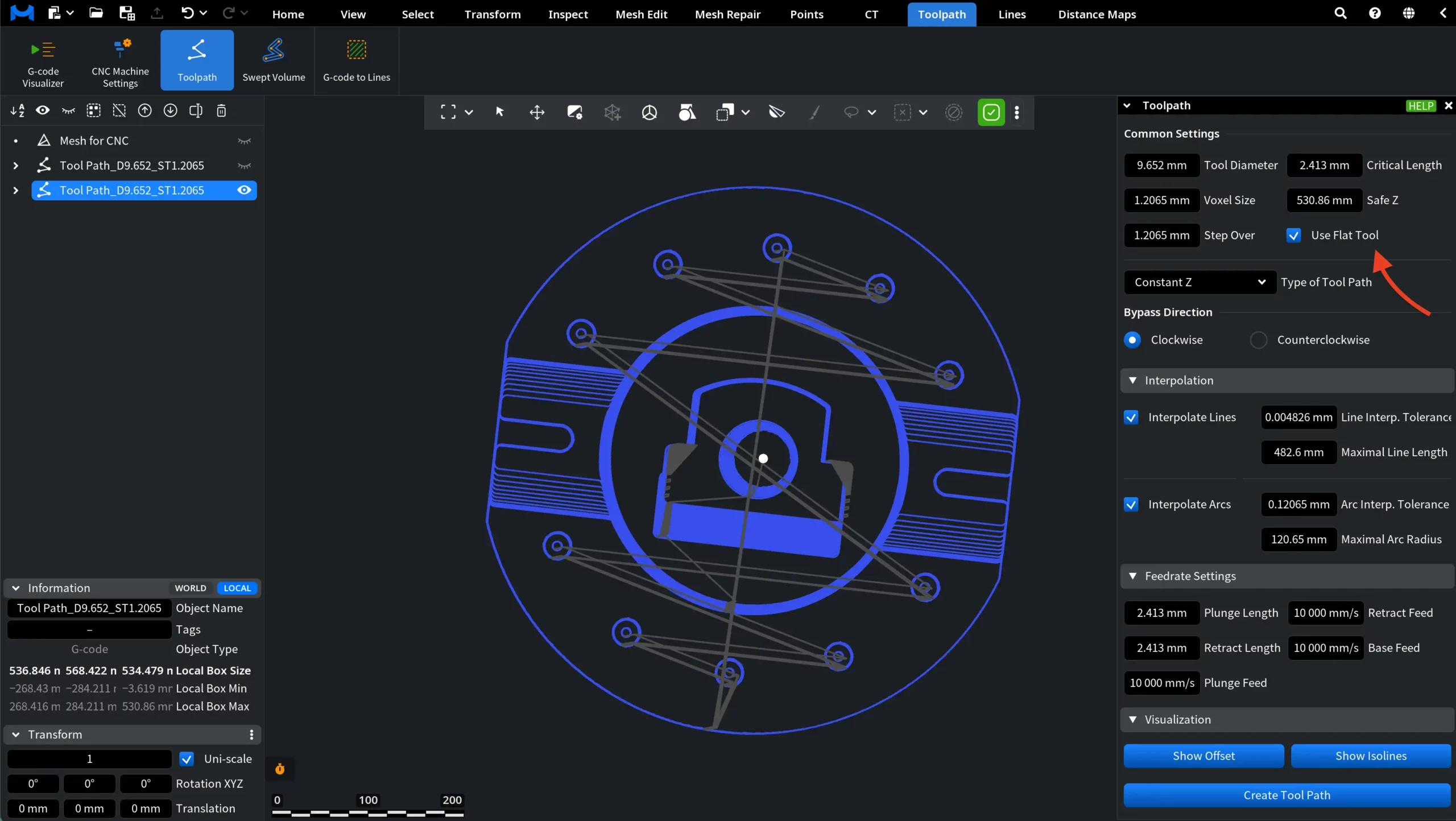This screenshot has height=821, width=1456.
Task: Select the move cross-arrows tool
Action: (x=537, y=112)
